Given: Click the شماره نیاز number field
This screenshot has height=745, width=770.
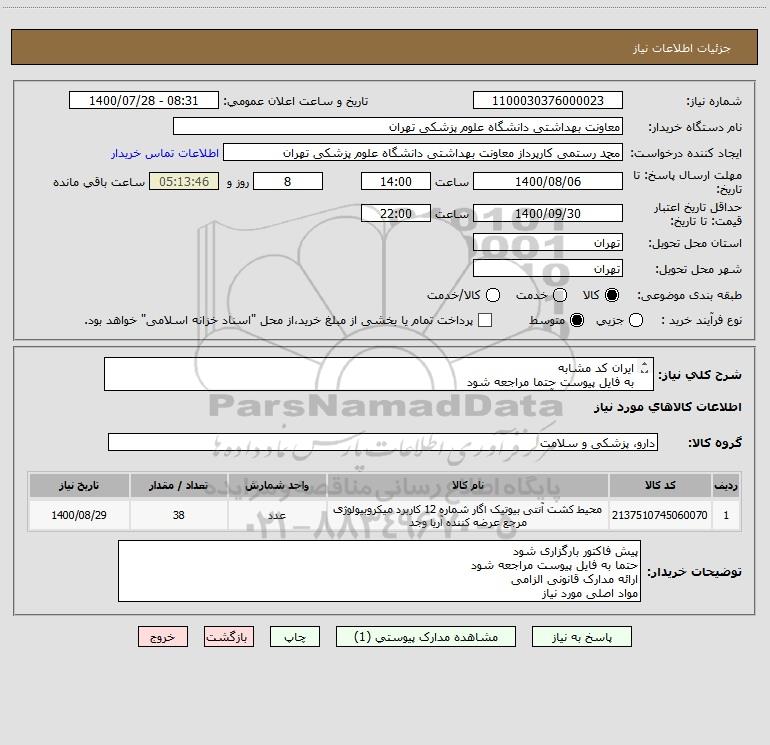Looking at the screenshot, I should tap(548, 101).
